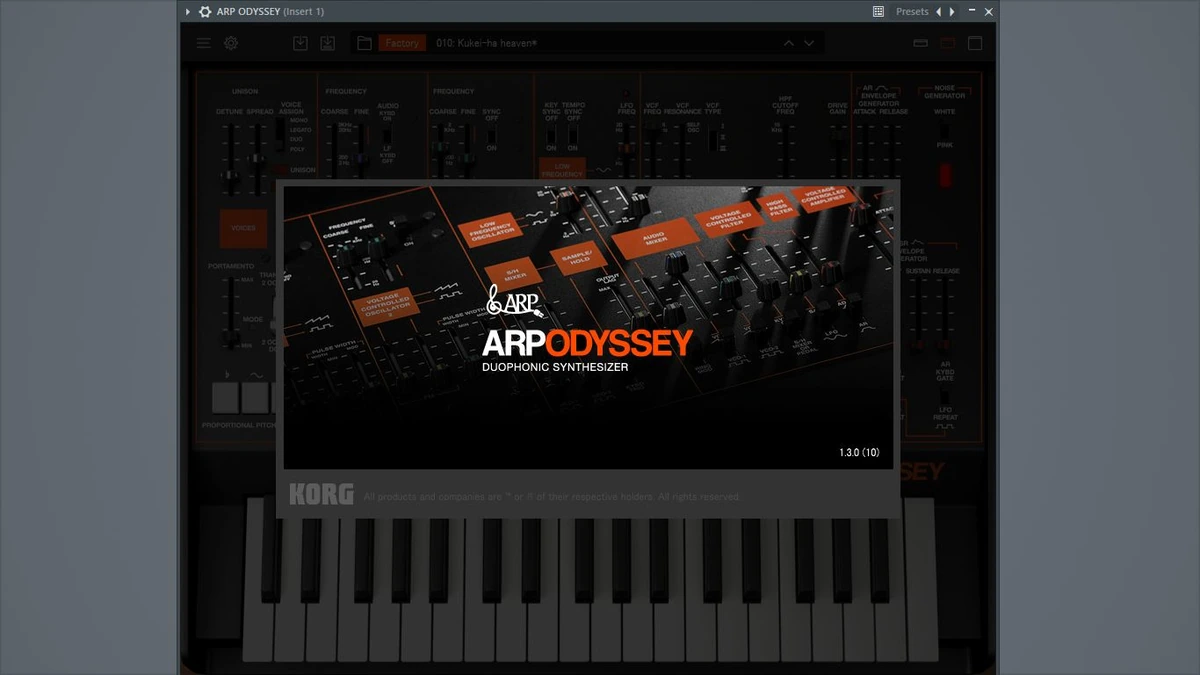Minimize the ARP ODYSSEY plugin window
The image size is (1200, 675).
[x=972, y=12]
